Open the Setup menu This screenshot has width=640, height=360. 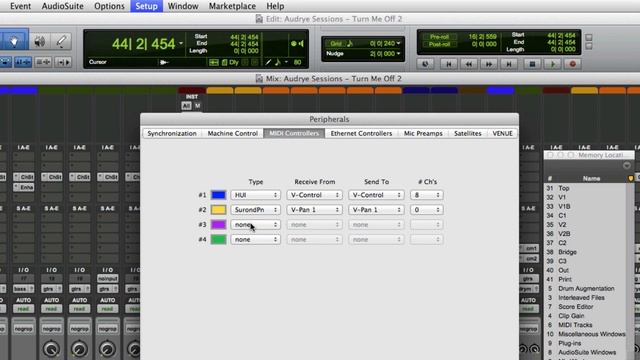click(x=147, y=6)
